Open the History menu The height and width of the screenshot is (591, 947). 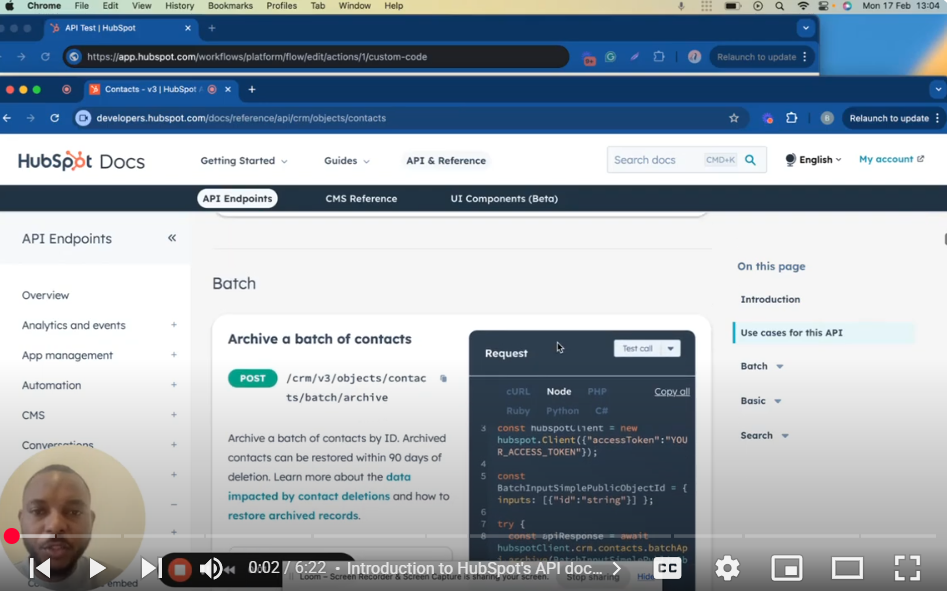click(179, 6)
